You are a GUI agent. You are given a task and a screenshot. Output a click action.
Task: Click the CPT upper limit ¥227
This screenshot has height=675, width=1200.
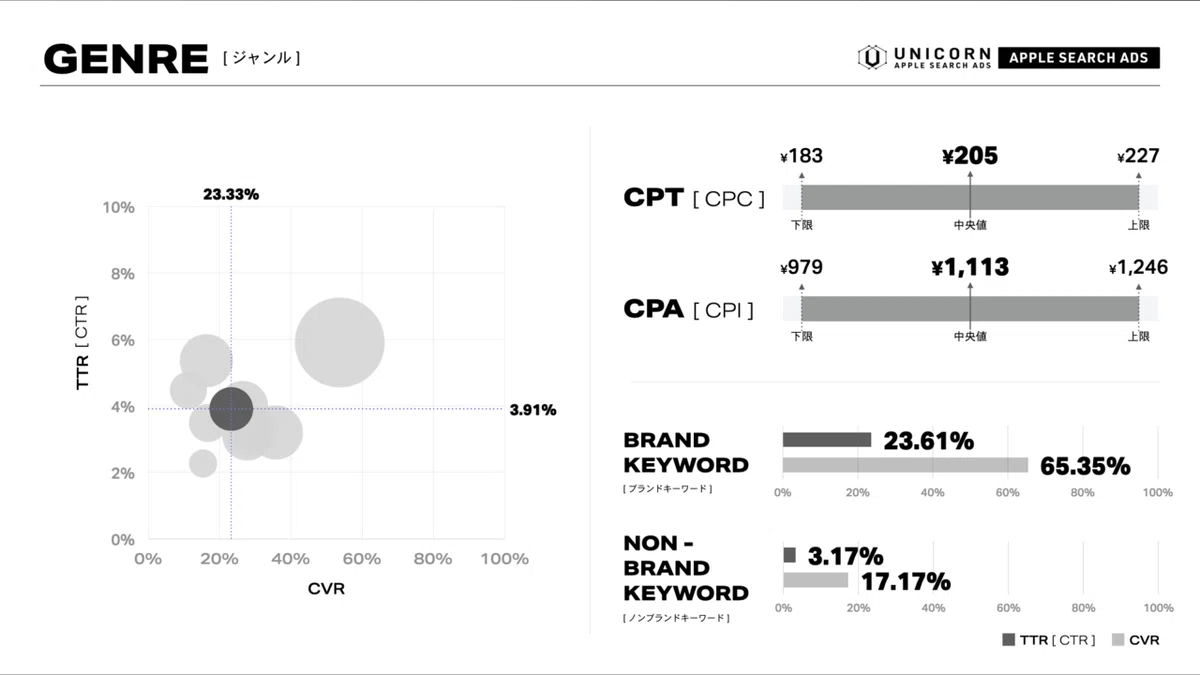tap(1138, 156)
